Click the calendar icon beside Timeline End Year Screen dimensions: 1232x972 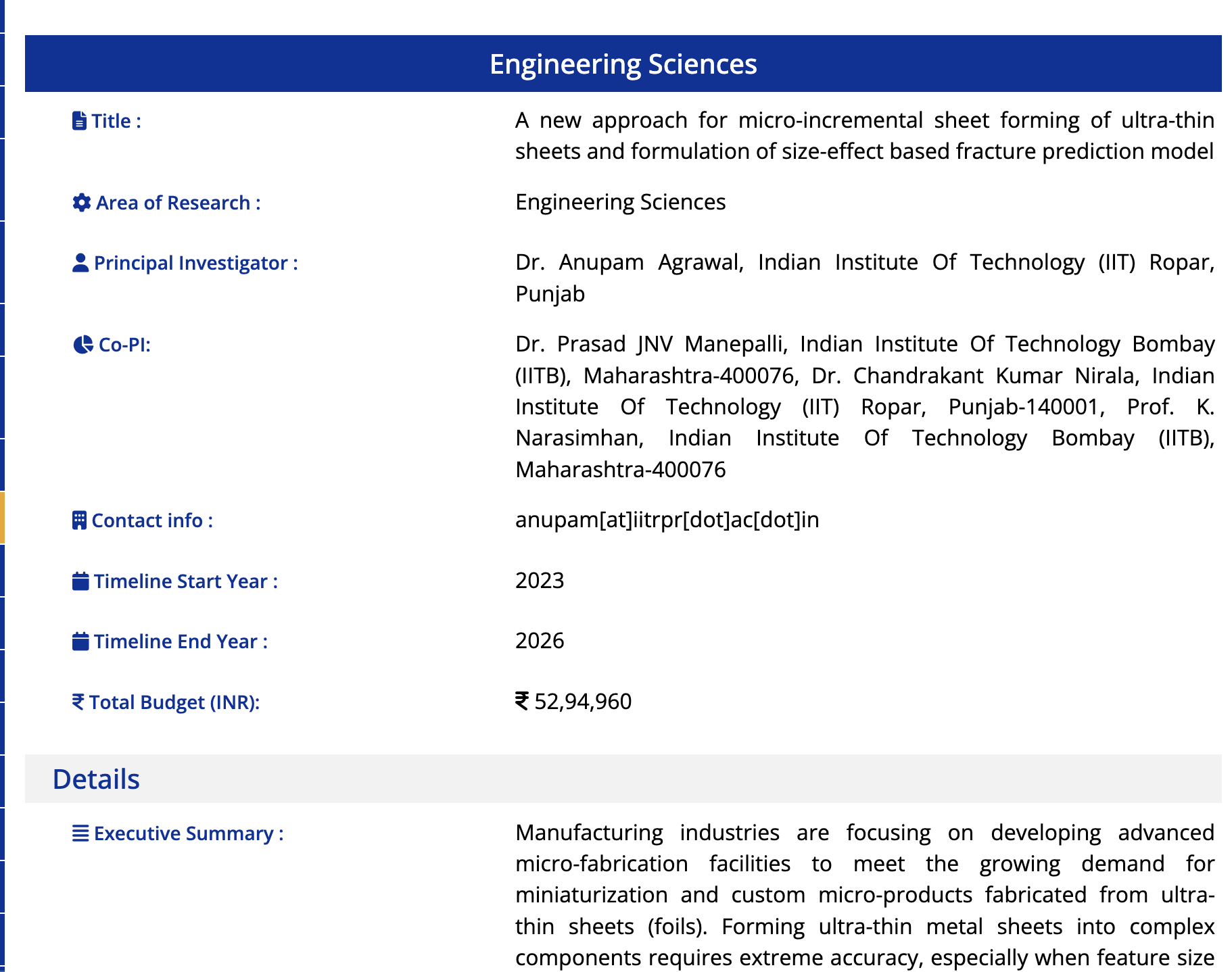point(80,641)
